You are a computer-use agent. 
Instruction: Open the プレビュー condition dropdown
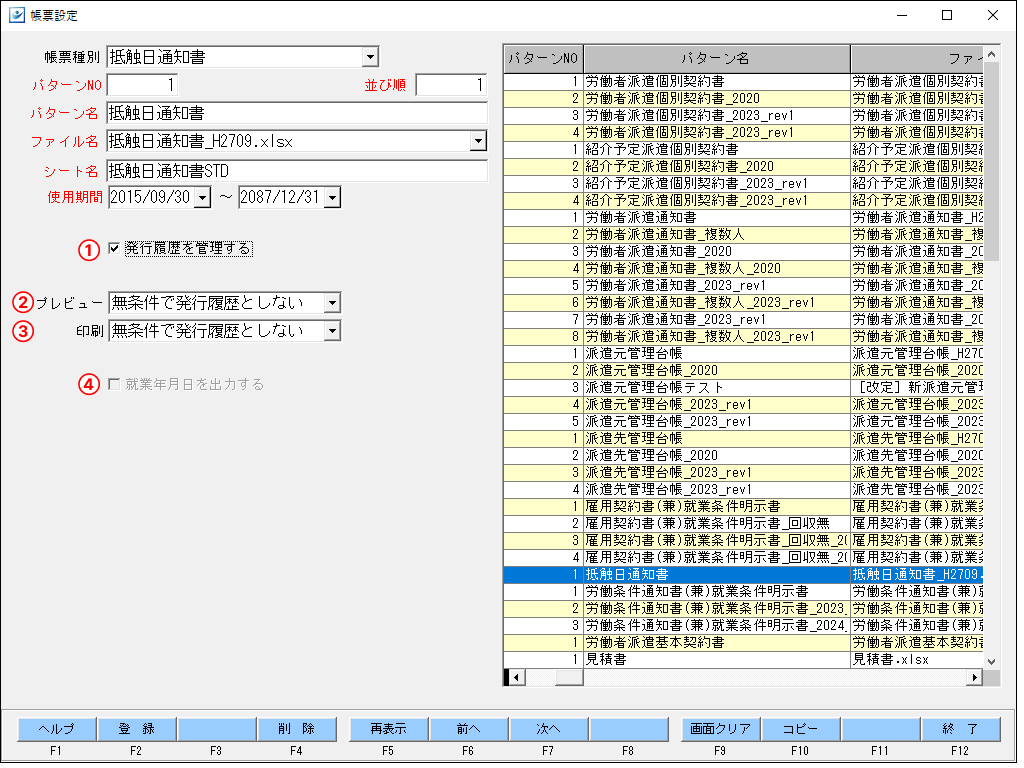332,303
